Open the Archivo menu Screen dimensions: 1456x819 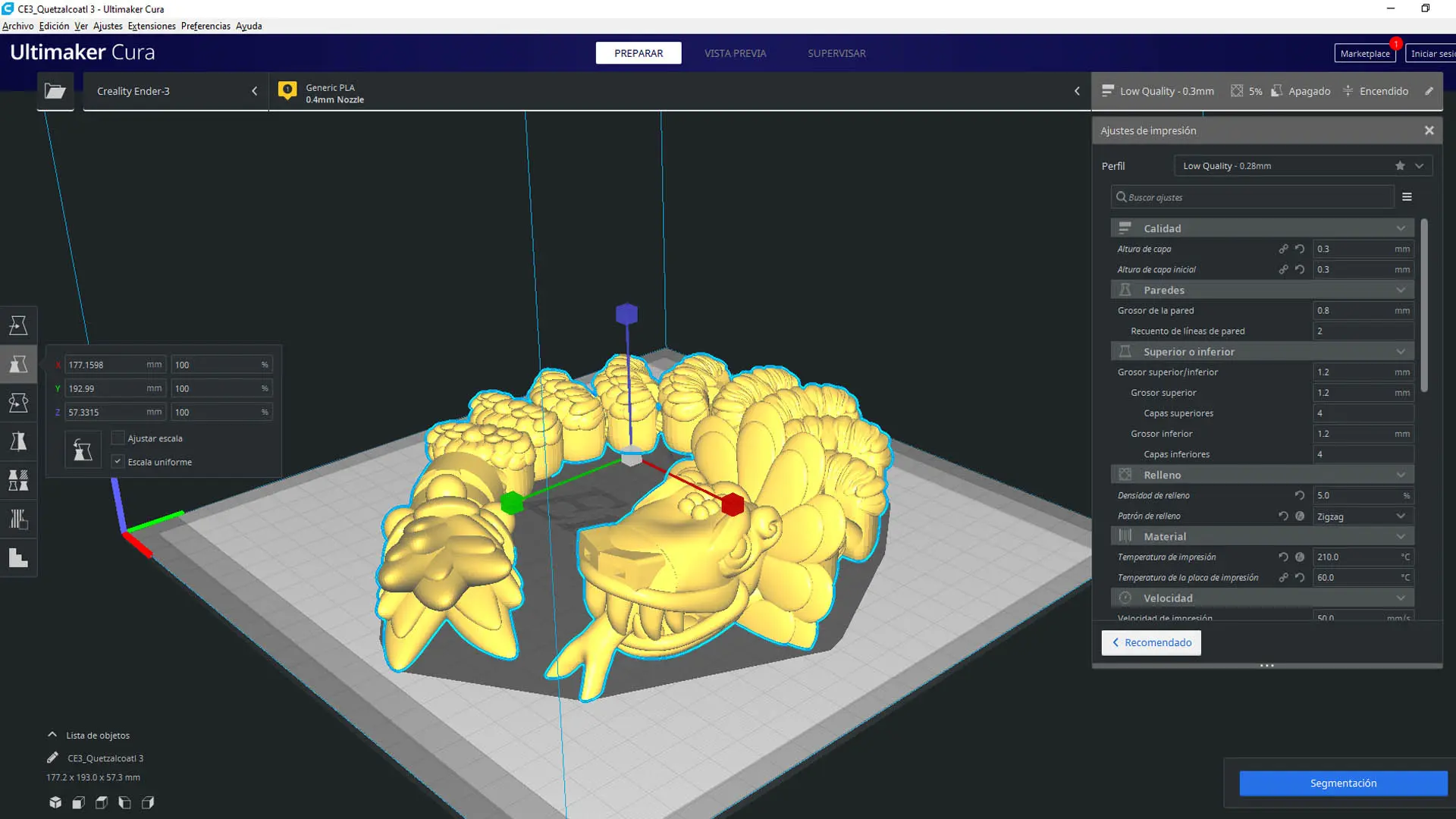(18, 26)
